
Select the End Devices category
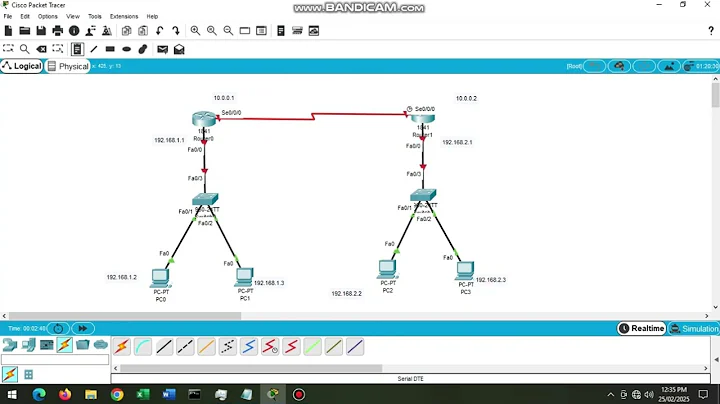(x=28, y=345)
